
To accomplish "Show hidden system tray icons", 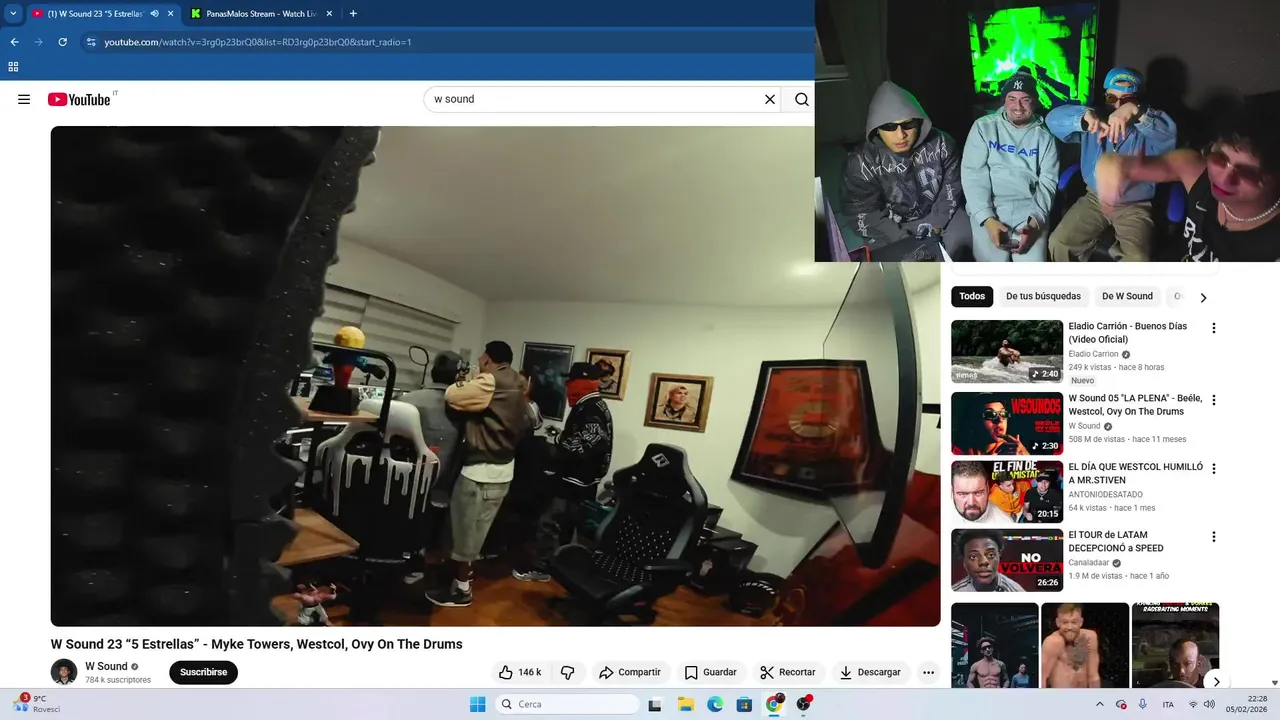I will [1100, 704].
